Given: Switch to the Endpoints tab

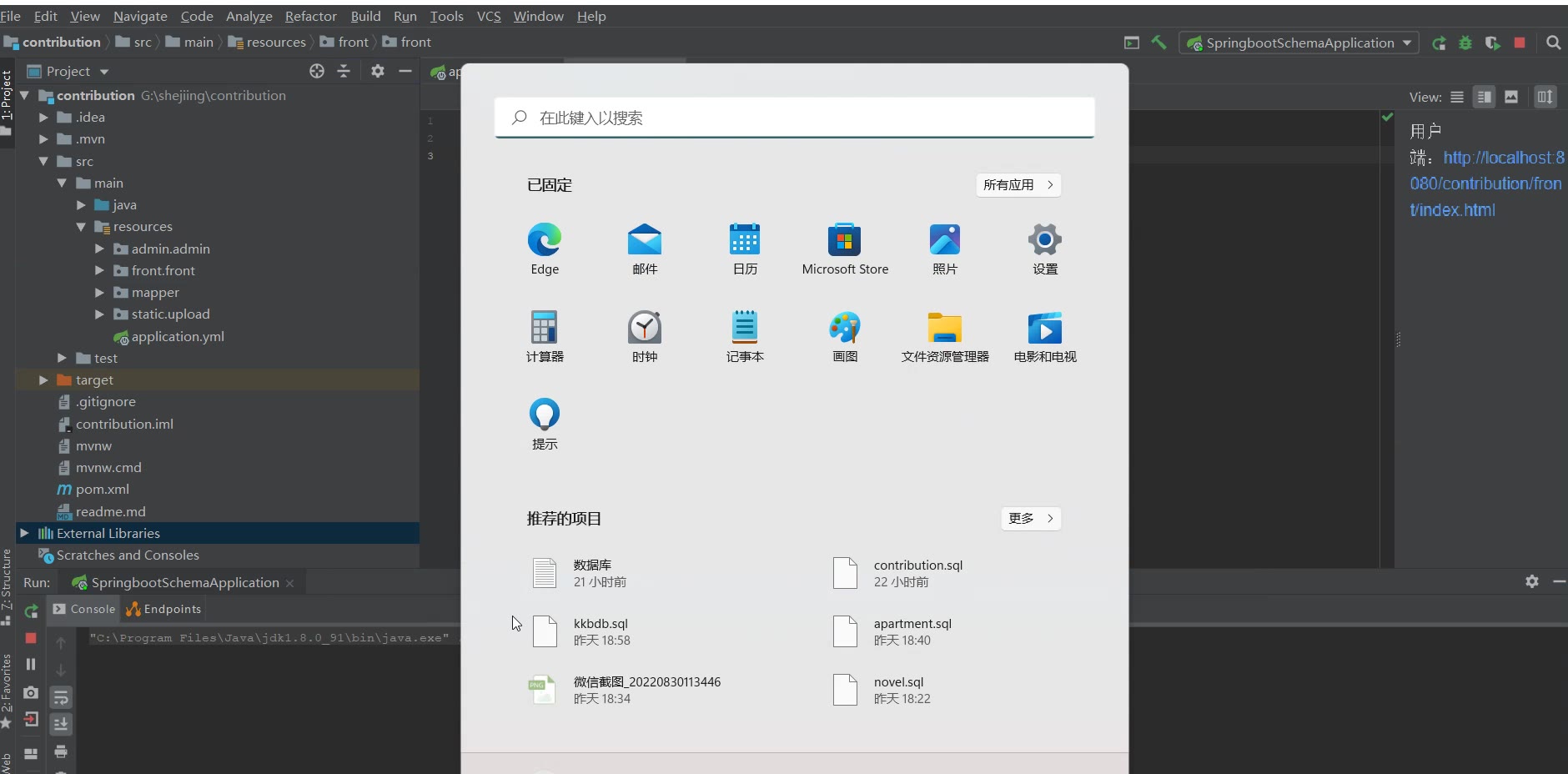Looking at the screenshot, I should pos(164,609).
